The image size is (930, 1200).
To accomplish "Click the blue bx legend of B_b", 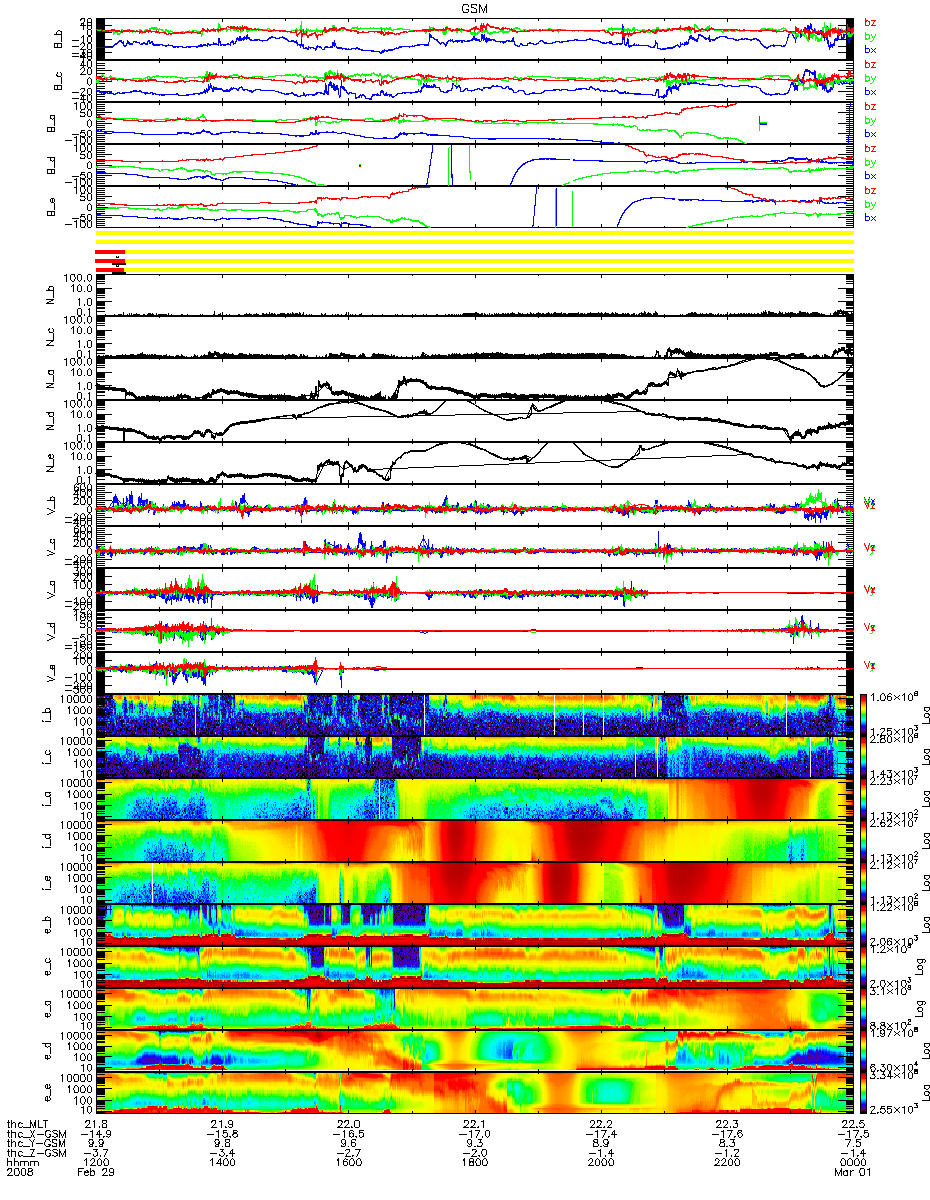I will tap(870, 49).
